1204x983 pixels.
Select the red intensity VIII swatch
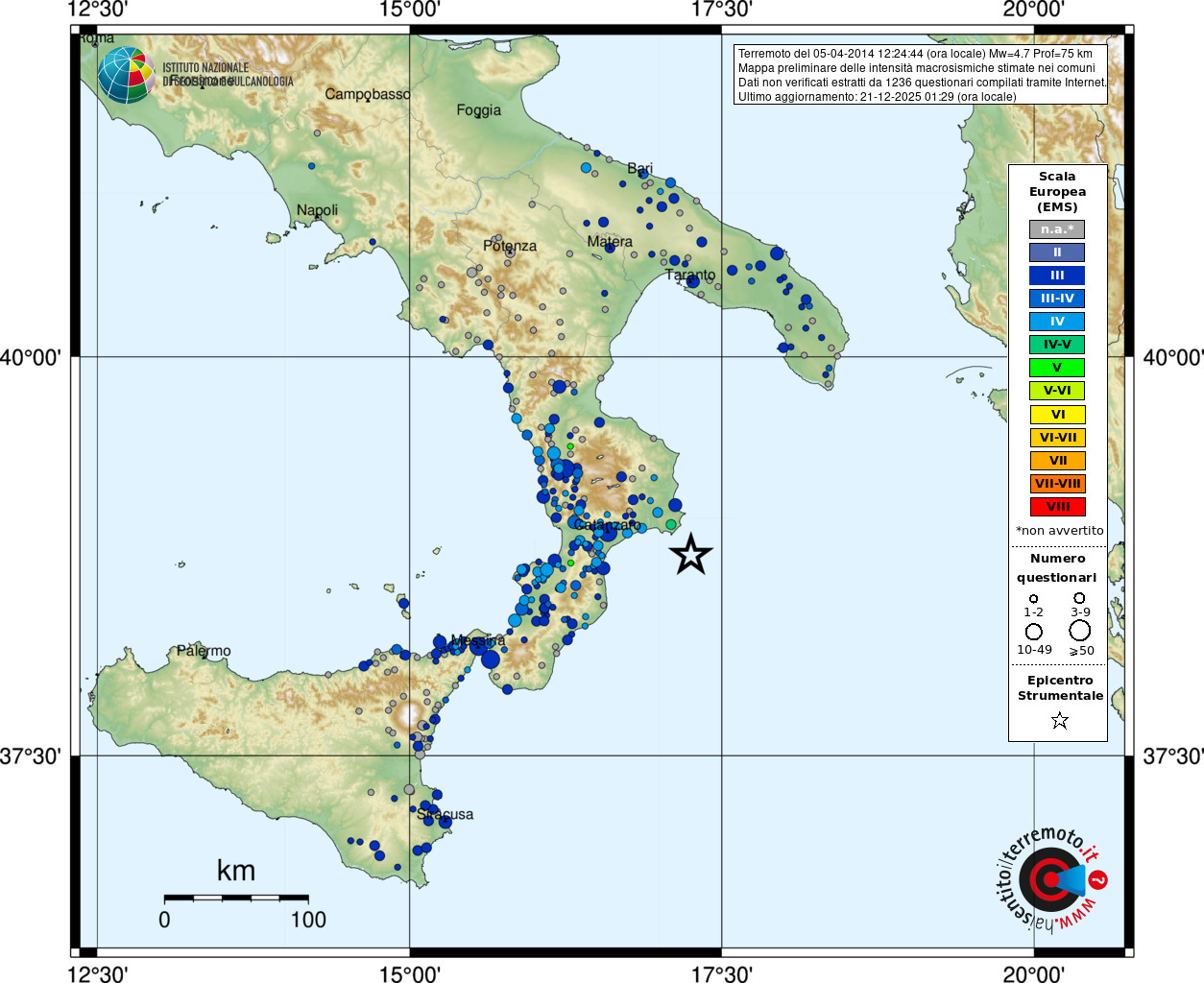[x=1057, y=507]
